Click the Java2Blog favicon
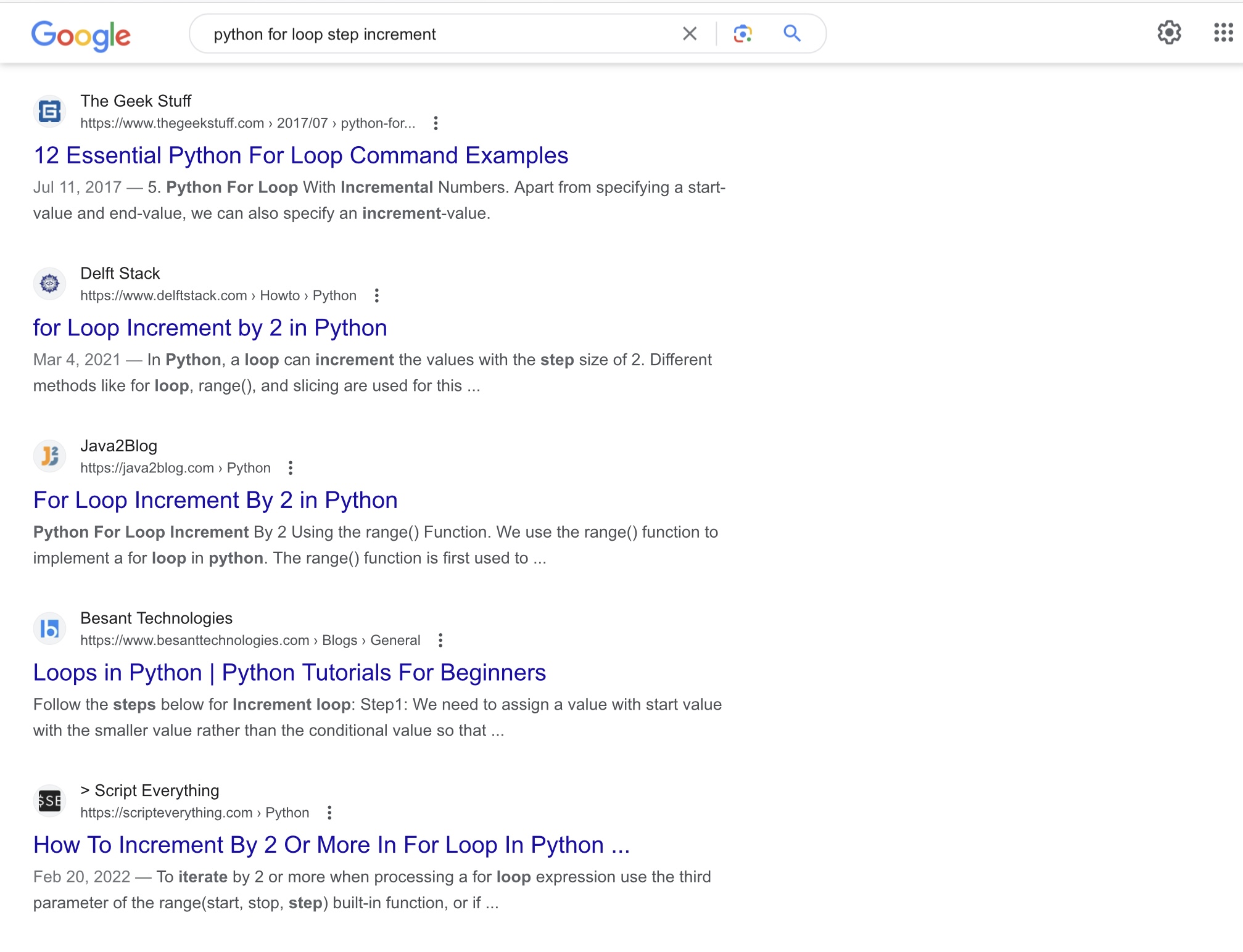The height and width of the screenshot is (952, 1243). coord(50,456)
